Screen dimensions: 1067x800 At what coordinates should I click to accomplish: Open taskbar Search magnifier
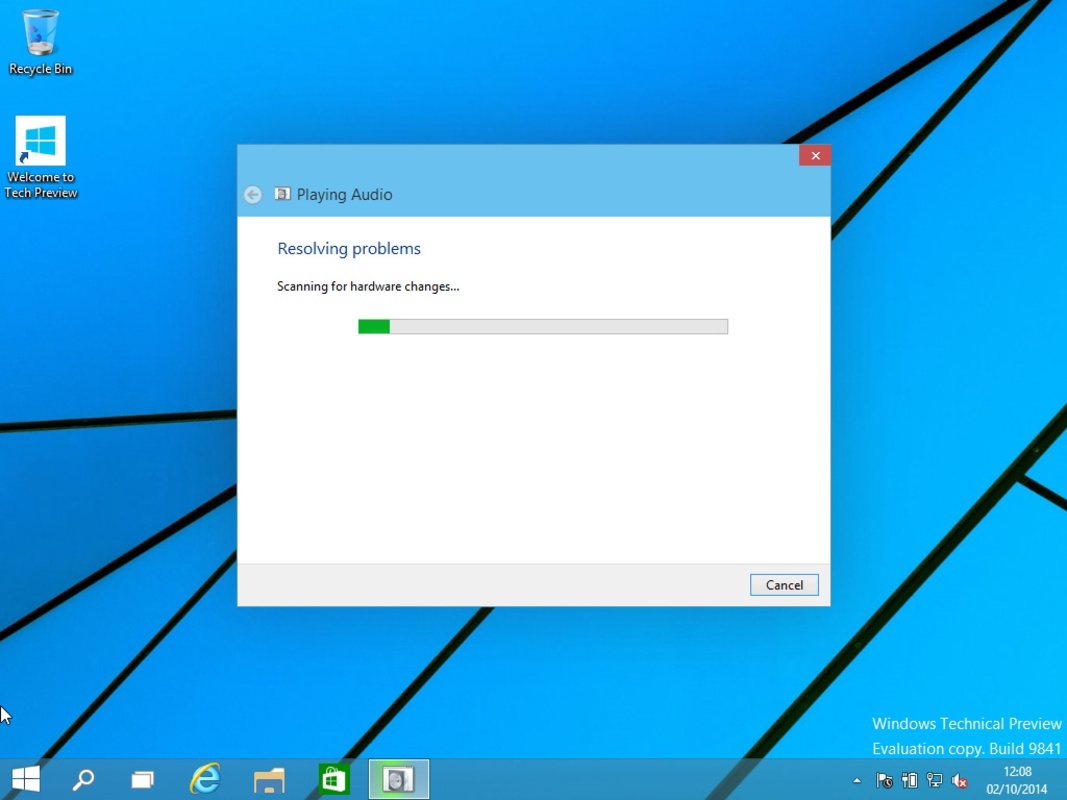tap(84, 779)
